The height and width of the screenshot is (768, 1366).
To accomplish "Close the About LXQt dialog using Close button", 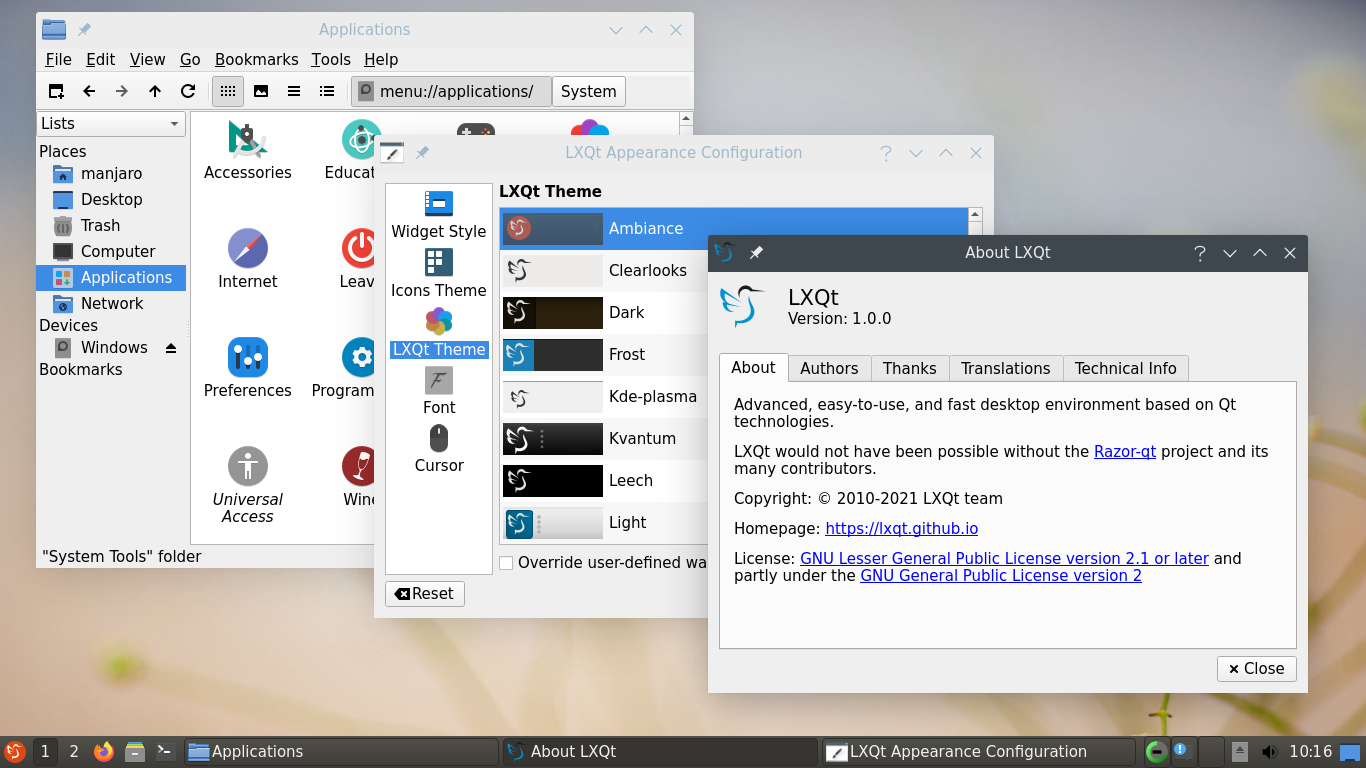I will (x=1257, y=669).
